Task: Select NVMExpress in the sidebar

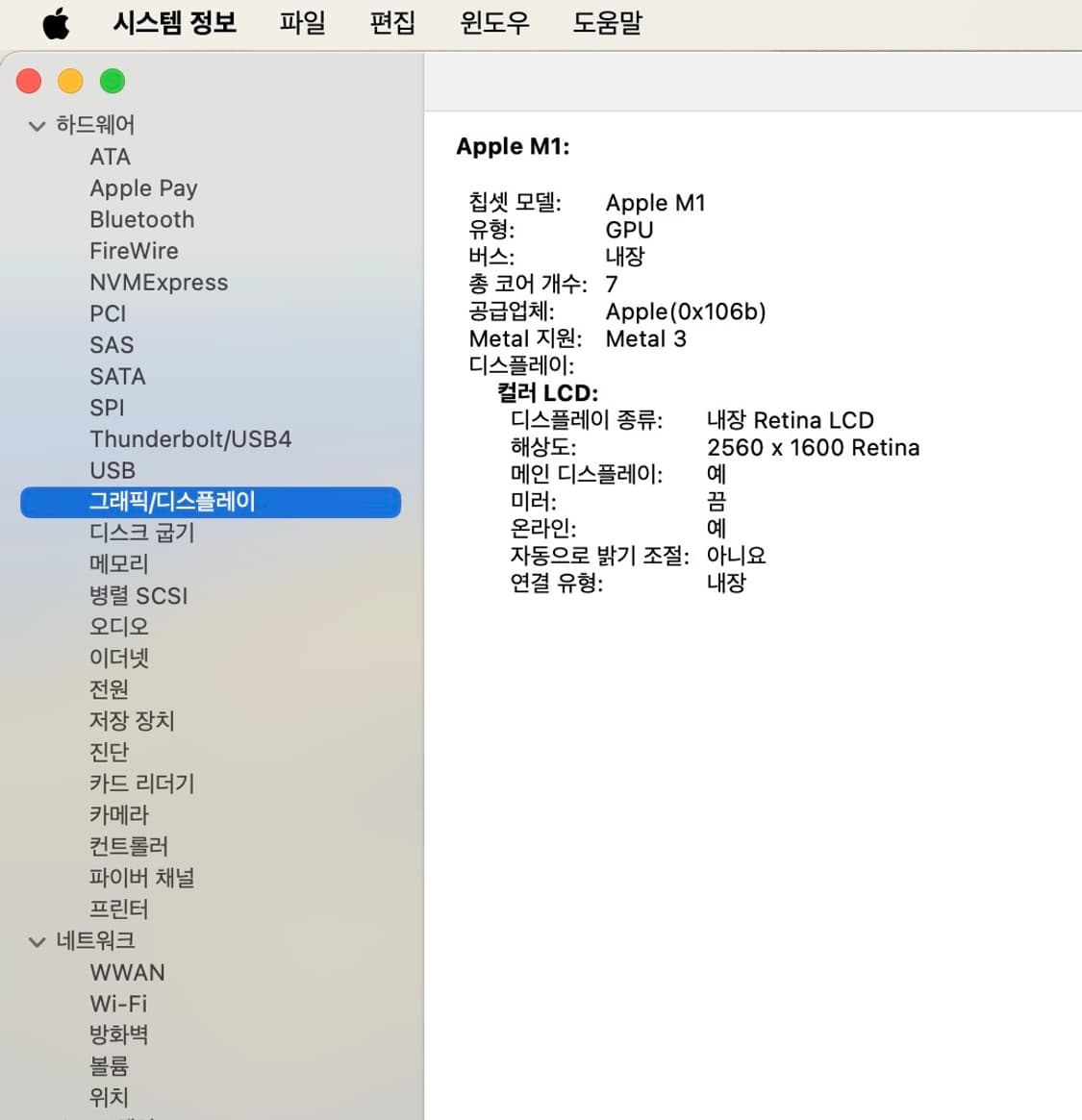Action: coord(159,282)
